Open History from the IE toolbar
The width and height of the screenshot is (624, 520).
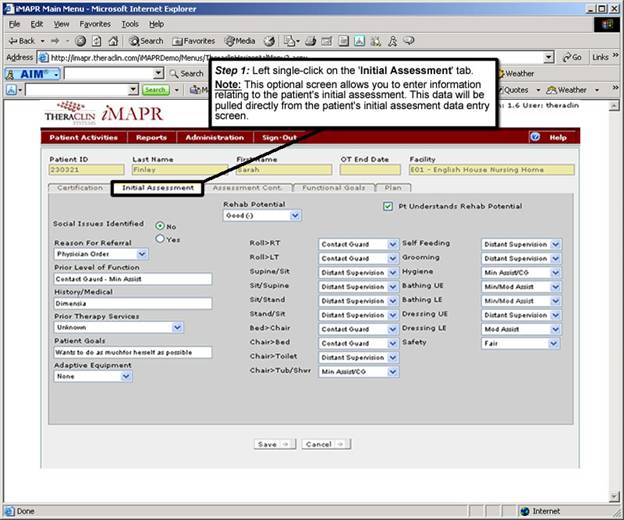[x=269, y=41]
